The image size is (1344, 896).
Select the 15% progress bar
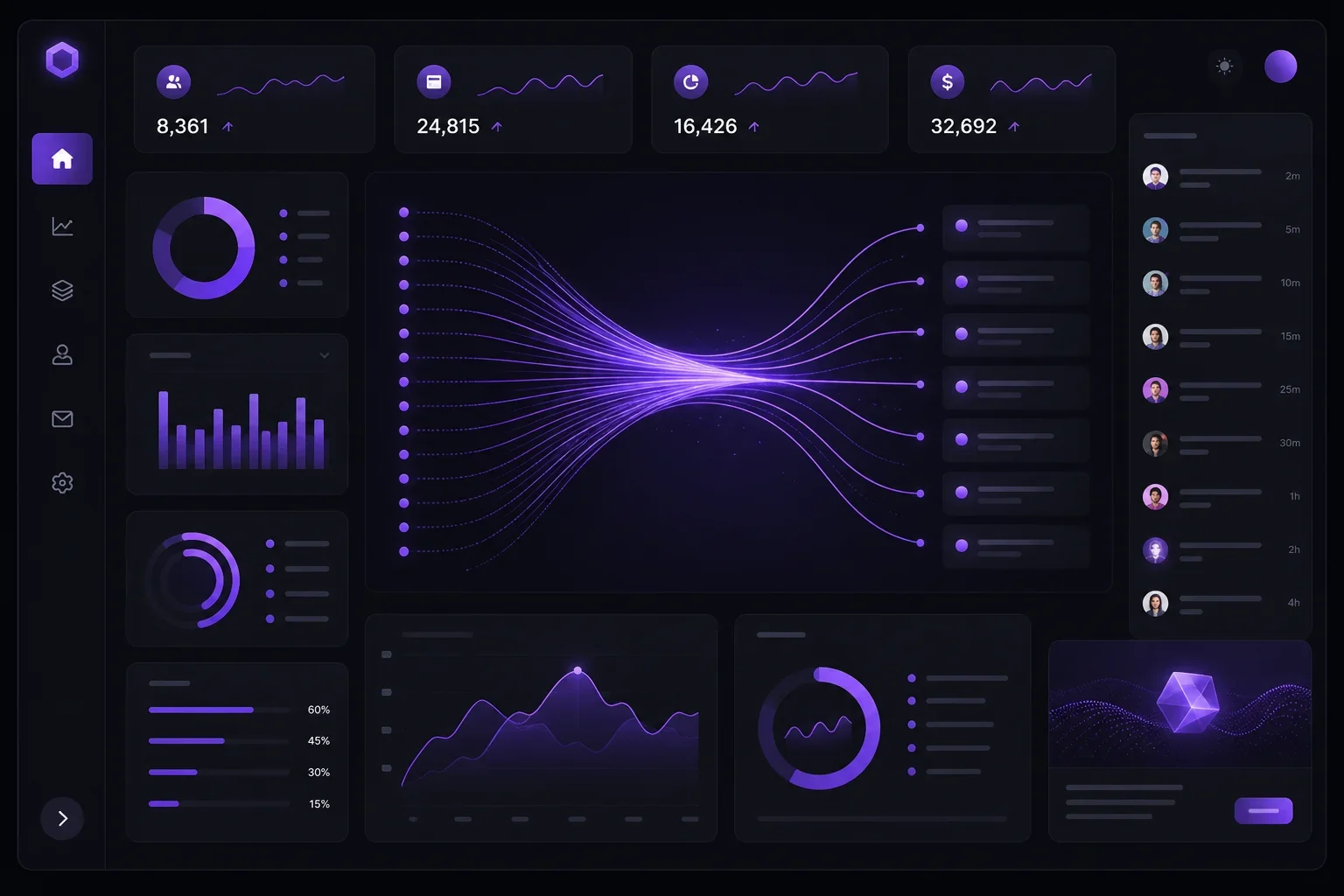219,803
